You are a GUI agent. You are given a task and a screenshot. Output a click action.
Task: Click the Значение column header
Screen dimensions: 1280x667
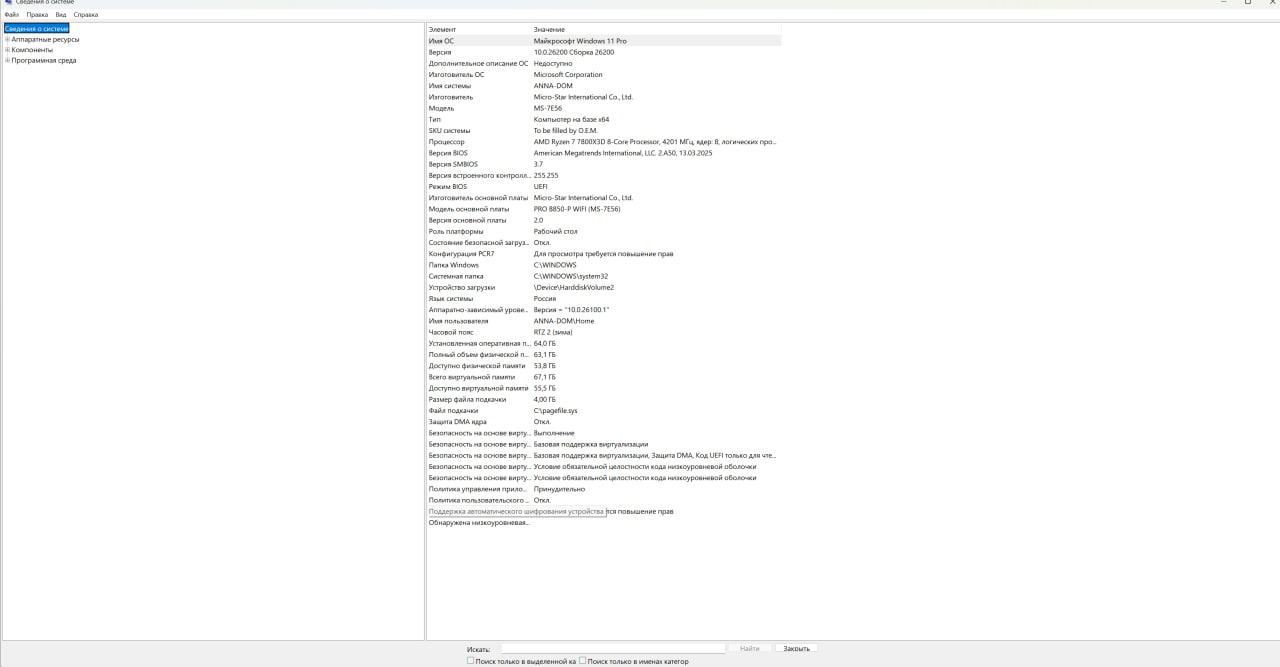pyautogui.click(x=656, y=30)
